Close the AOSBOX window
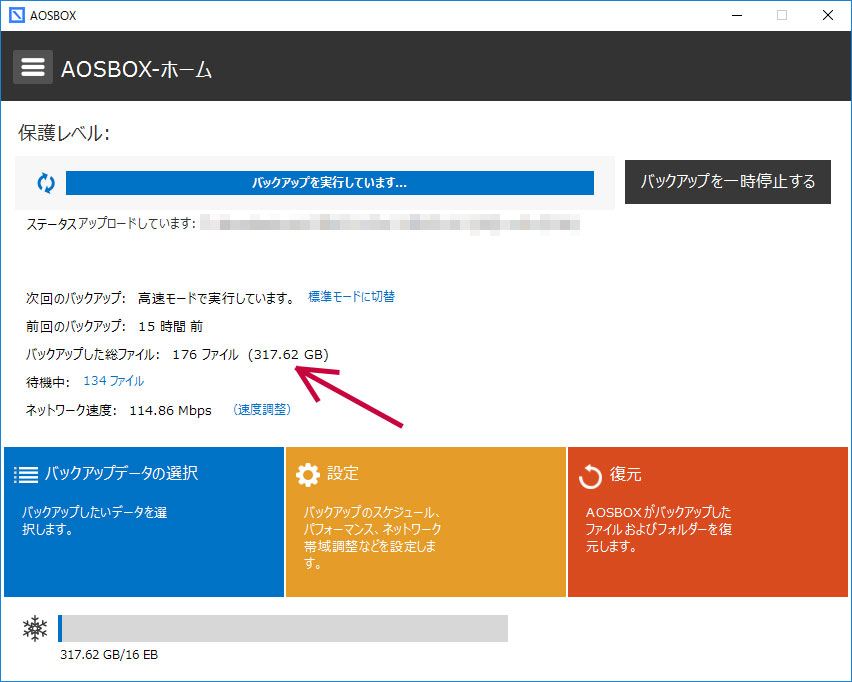Screen dimensions: 852x682 [828, 15]
